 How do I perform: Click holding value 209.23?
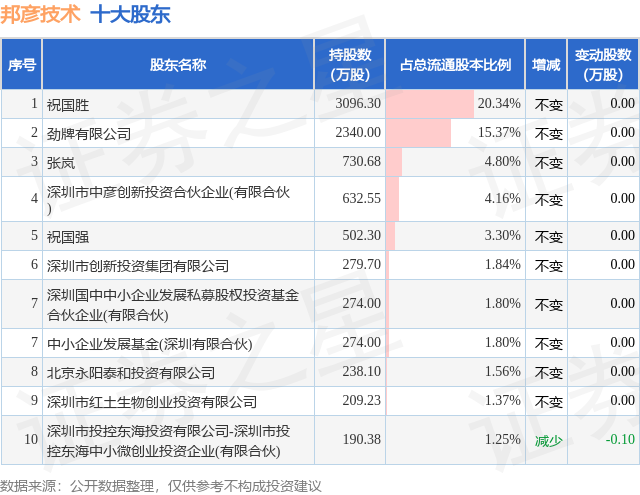(x=362, y=400)
